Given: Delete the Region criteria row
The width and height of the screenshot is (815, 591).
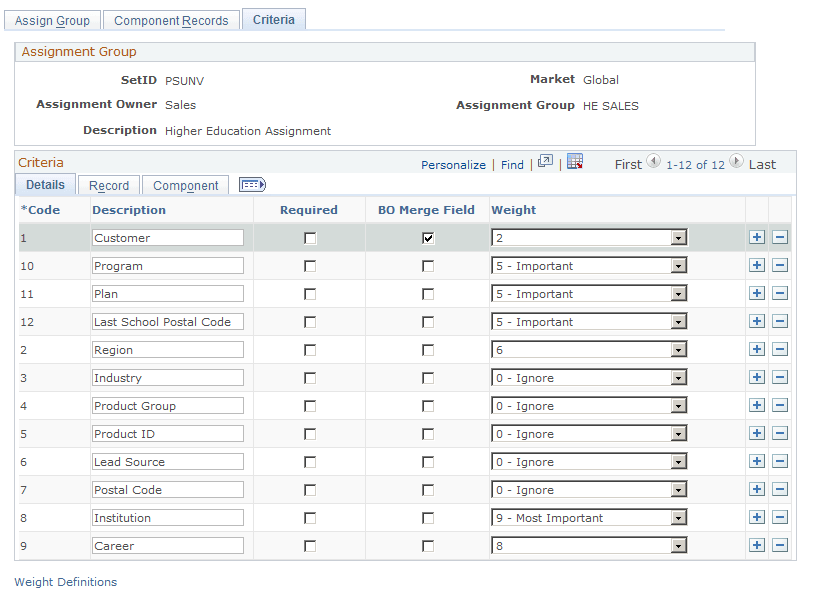Looking at the screenshot, I should (779, 349).
